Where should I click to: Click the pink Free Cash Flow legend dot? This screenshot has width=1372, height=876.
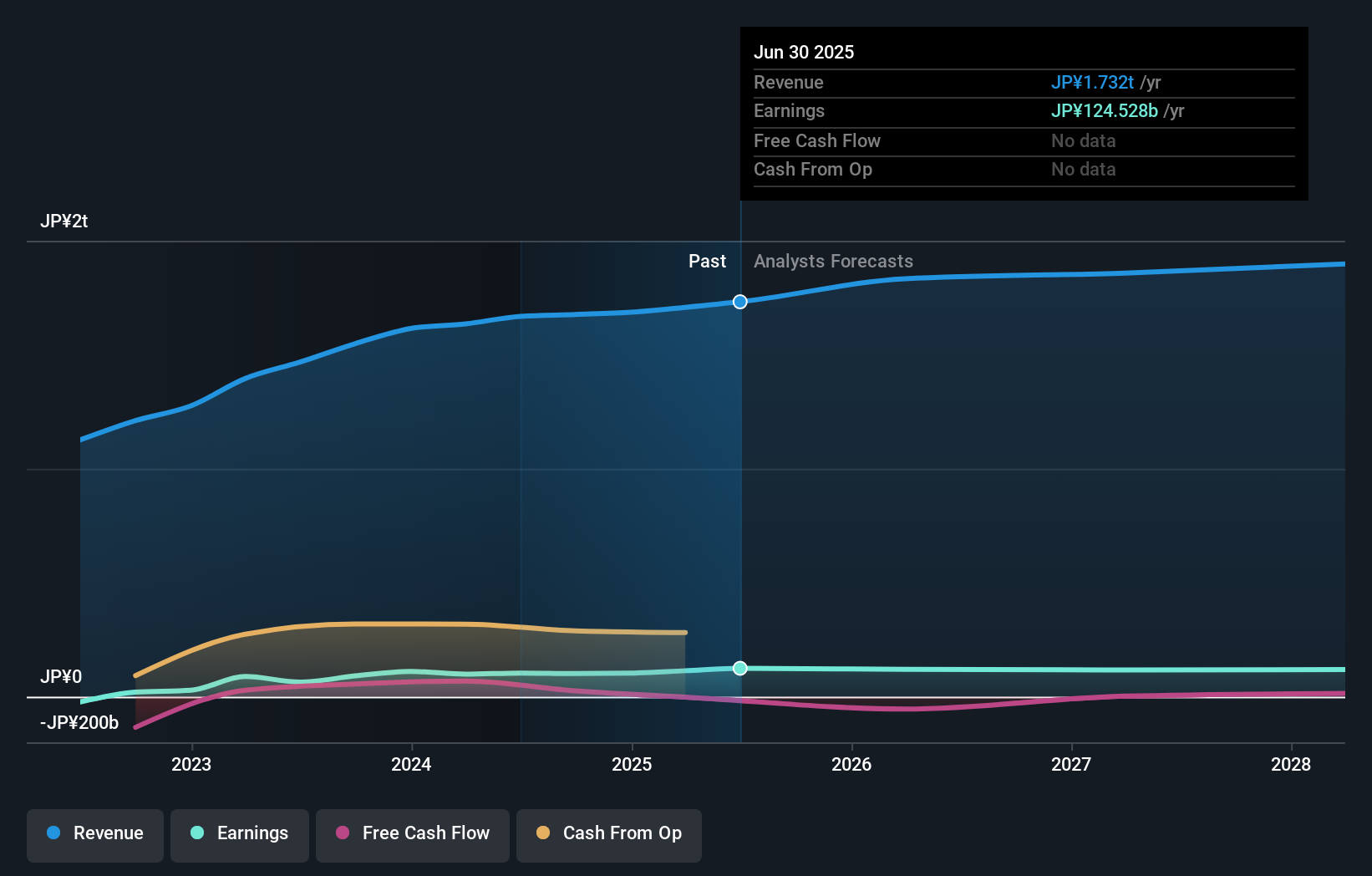tap(341, 834)
